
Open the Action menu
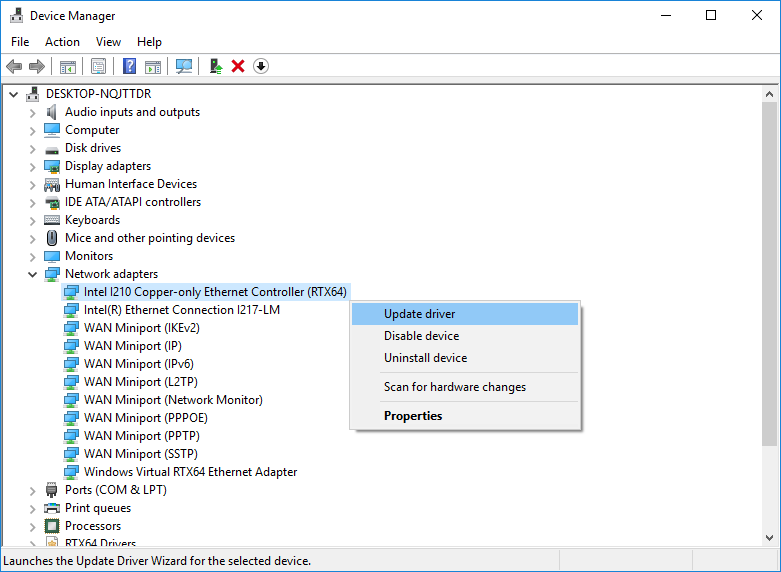point(62,42)
